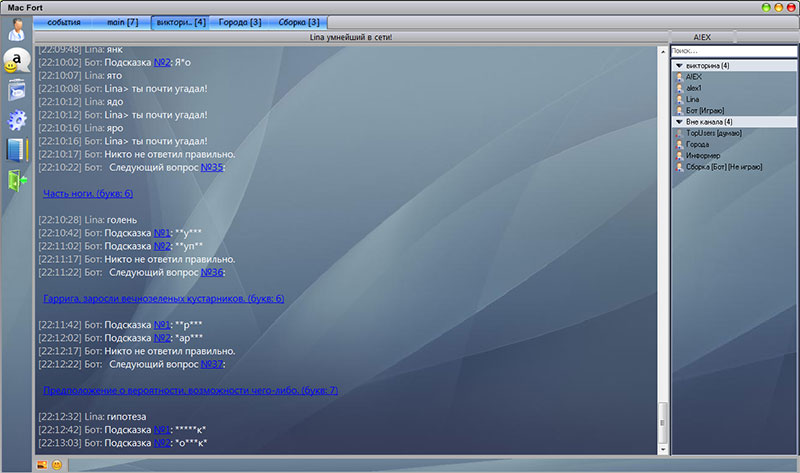Click the blue notebook sidebar icon

(x=16, y=150)
